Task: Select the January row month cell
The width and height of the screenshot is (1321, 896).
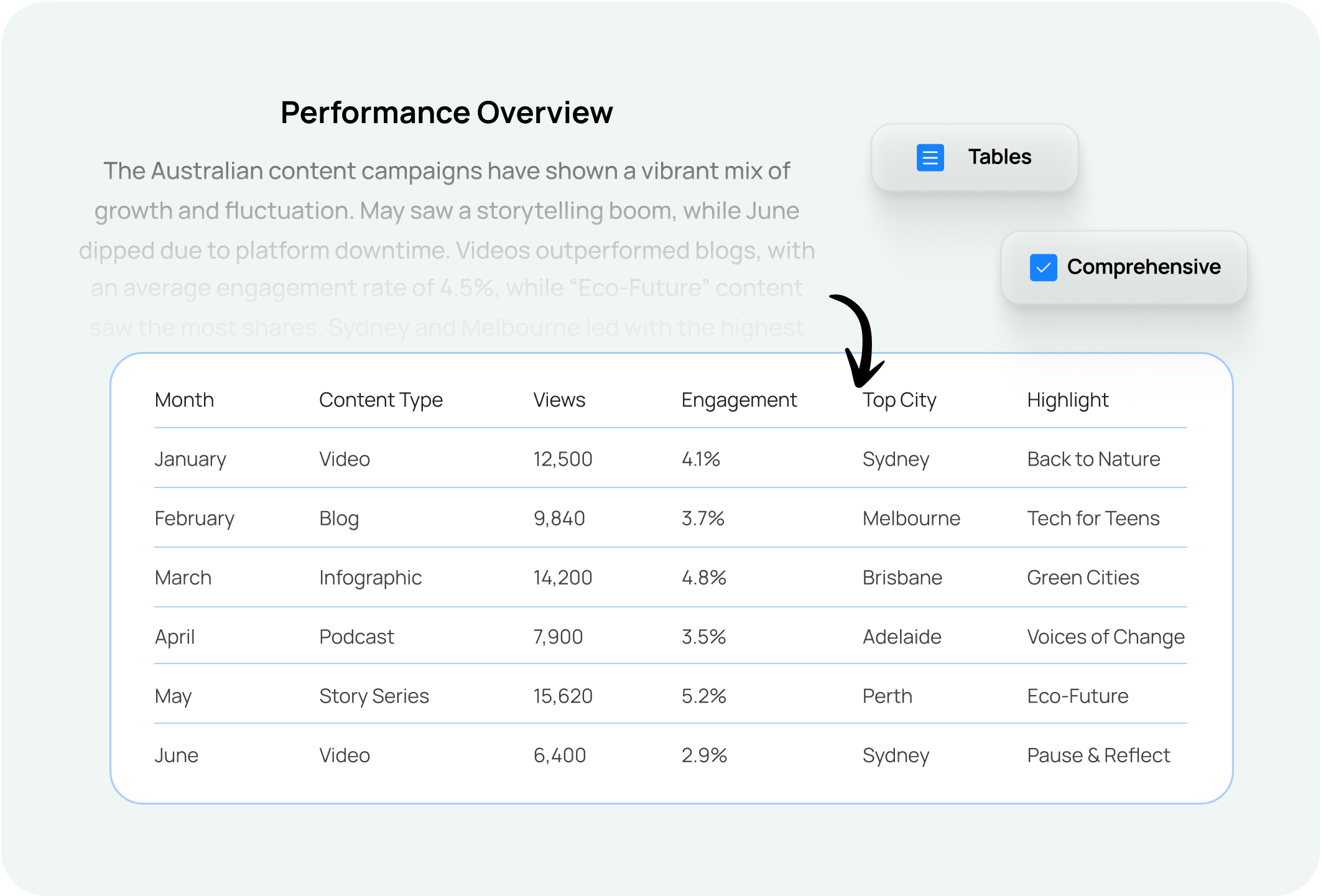Action: 190,459
